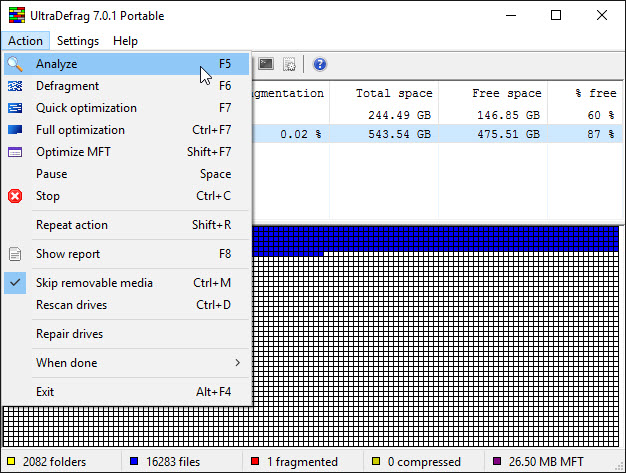
Task: Toggle Skip removable media checkmark
Action: point(15,283)
